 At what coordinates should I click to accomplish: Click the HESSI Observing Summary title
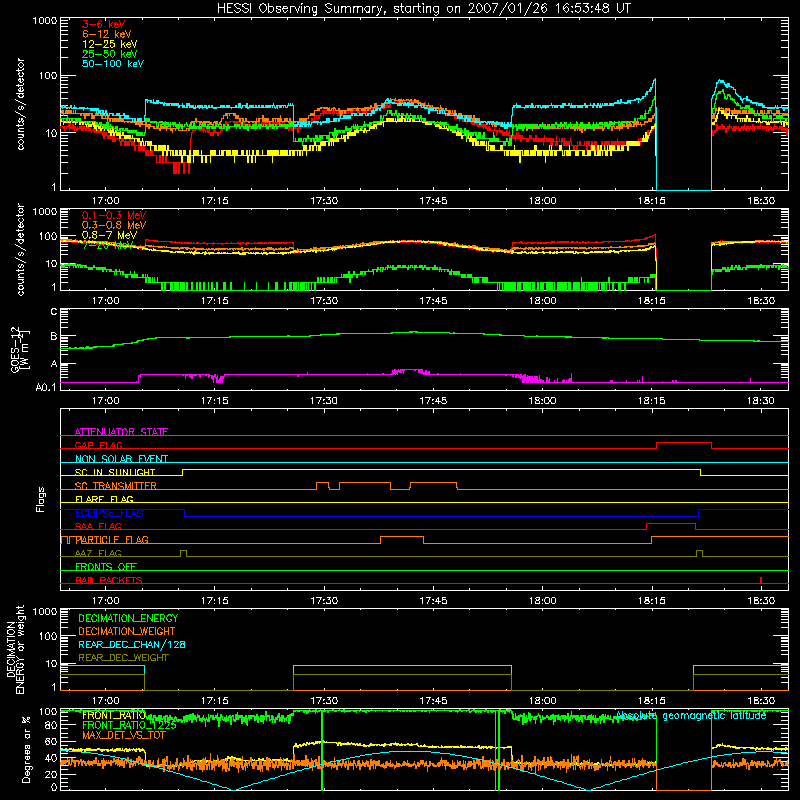point(423,9)
